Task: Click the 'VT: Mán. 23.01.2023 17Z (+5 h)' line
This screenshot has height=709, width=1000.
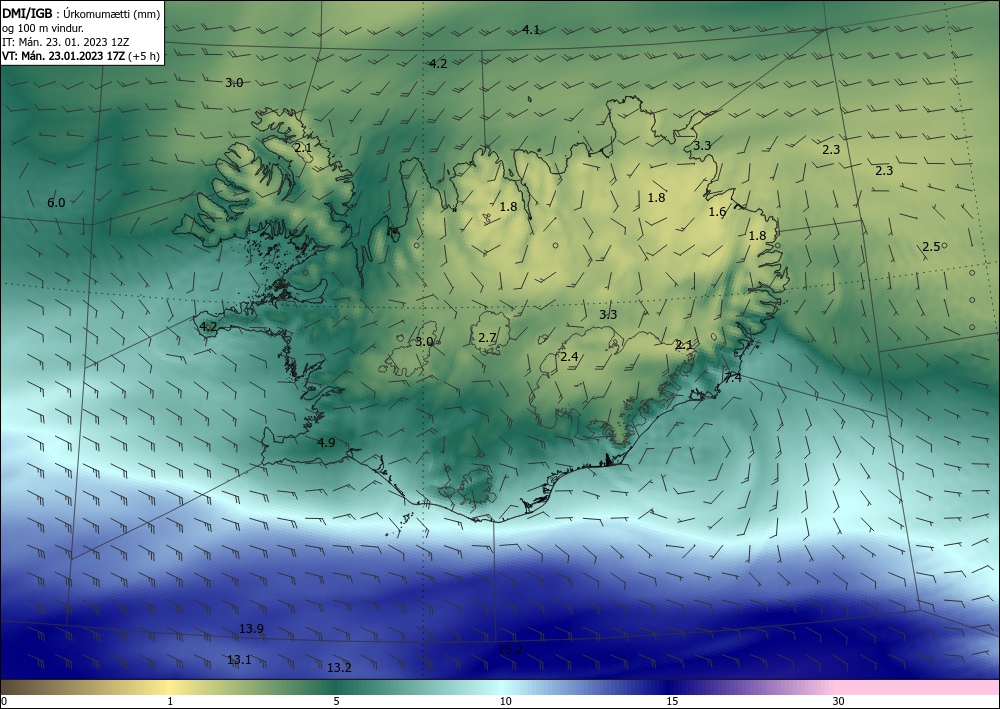Action: (81, 55)
